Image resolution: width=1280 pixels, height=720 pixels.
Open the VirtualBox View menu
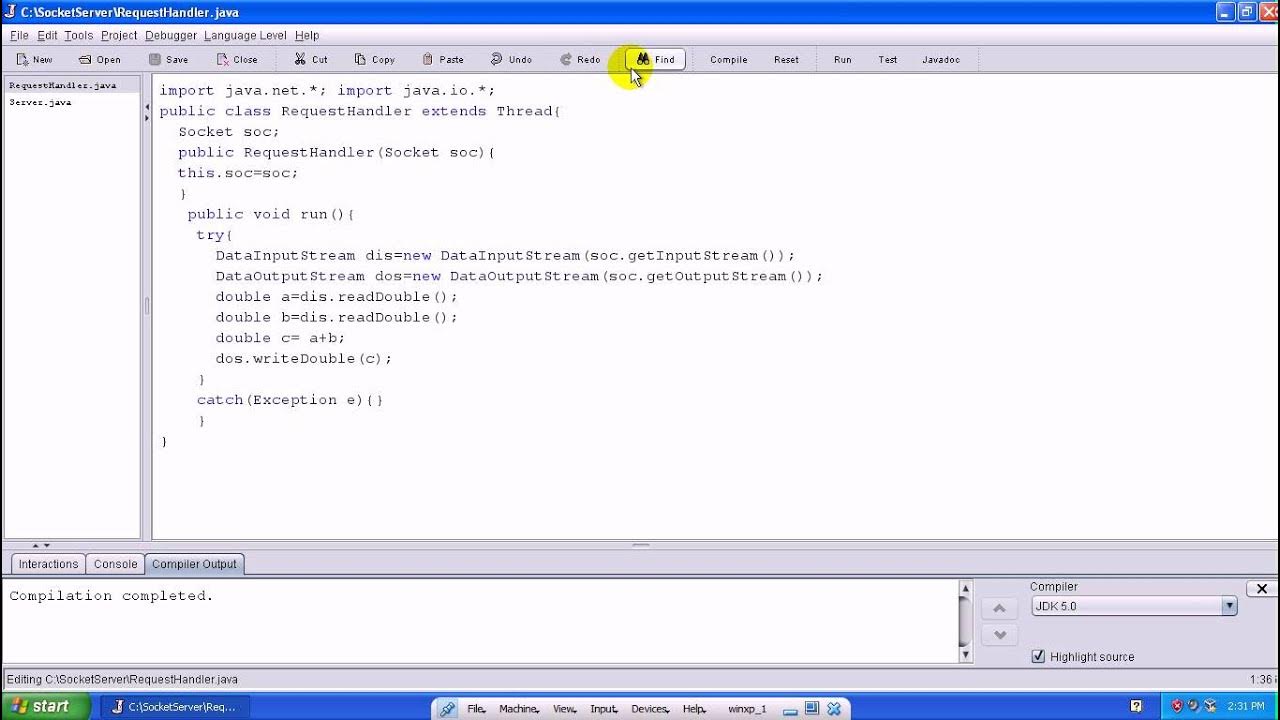coord(565,709)
